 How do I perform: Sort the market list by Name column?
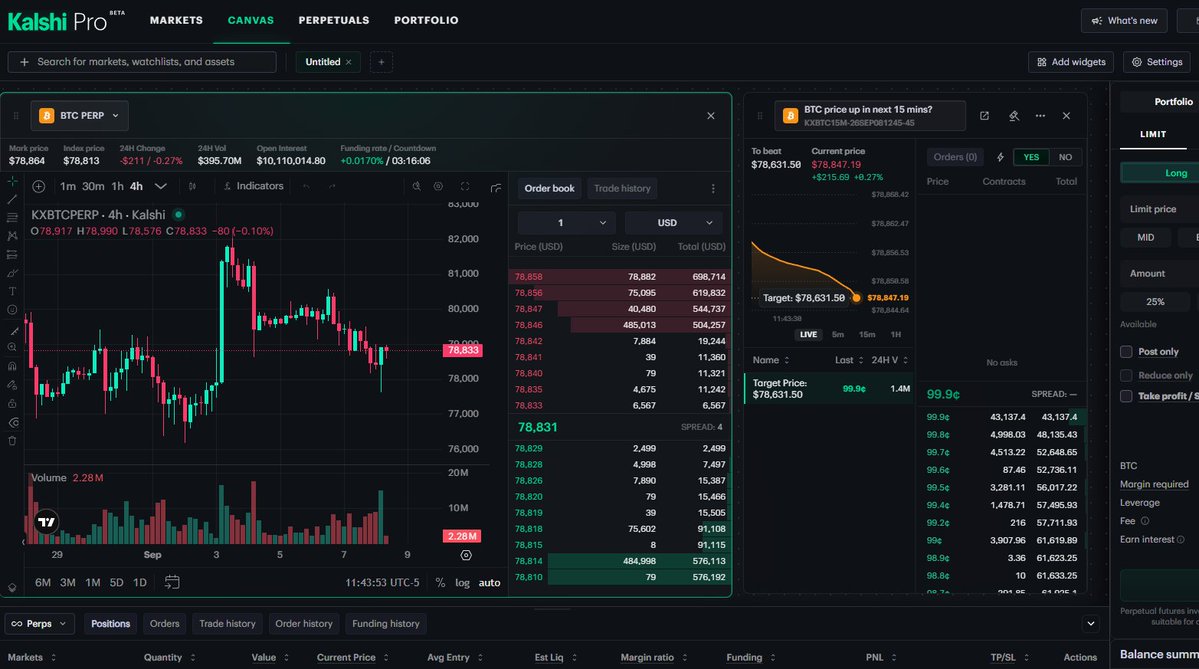770,360
